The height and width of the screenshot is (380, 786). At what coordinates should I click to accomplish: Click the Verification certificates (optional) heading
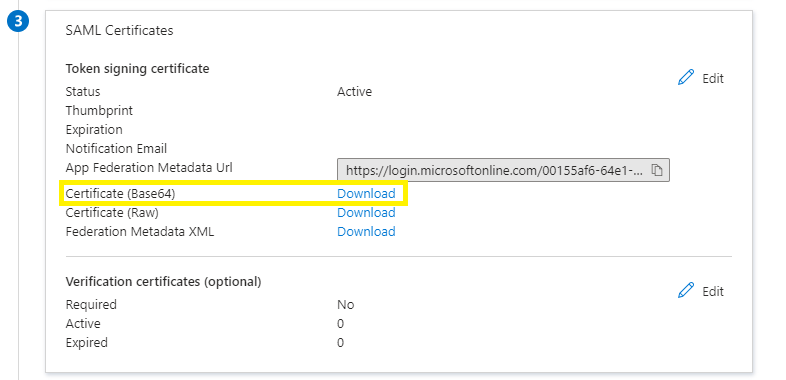[x=163, y=282]
